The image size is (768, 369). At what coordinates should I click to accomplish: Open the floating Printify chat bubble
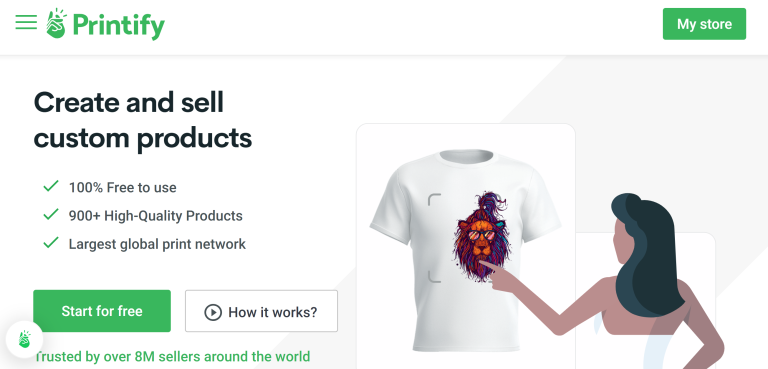24,339
